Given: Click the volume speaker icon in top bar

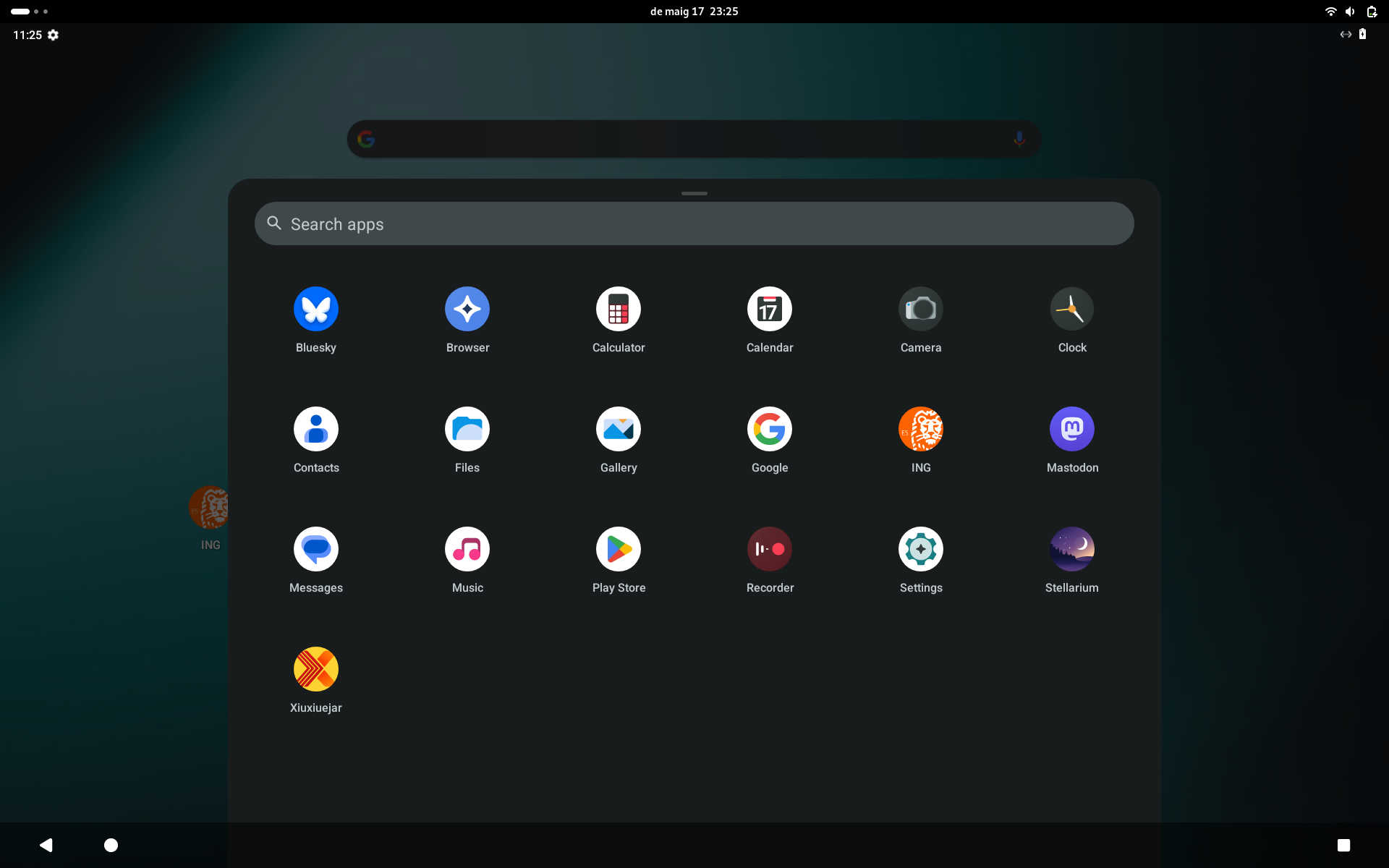Looking at the screenshot, I should pos(1350,12).
